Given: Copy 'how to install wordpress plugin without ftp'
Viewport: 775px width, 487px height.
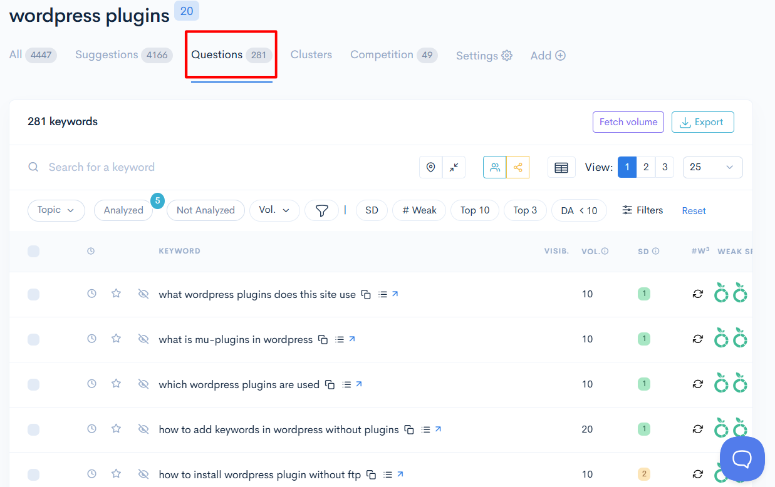Looking at the screenshot, I should pyautogui.click(x=371, y=475).
